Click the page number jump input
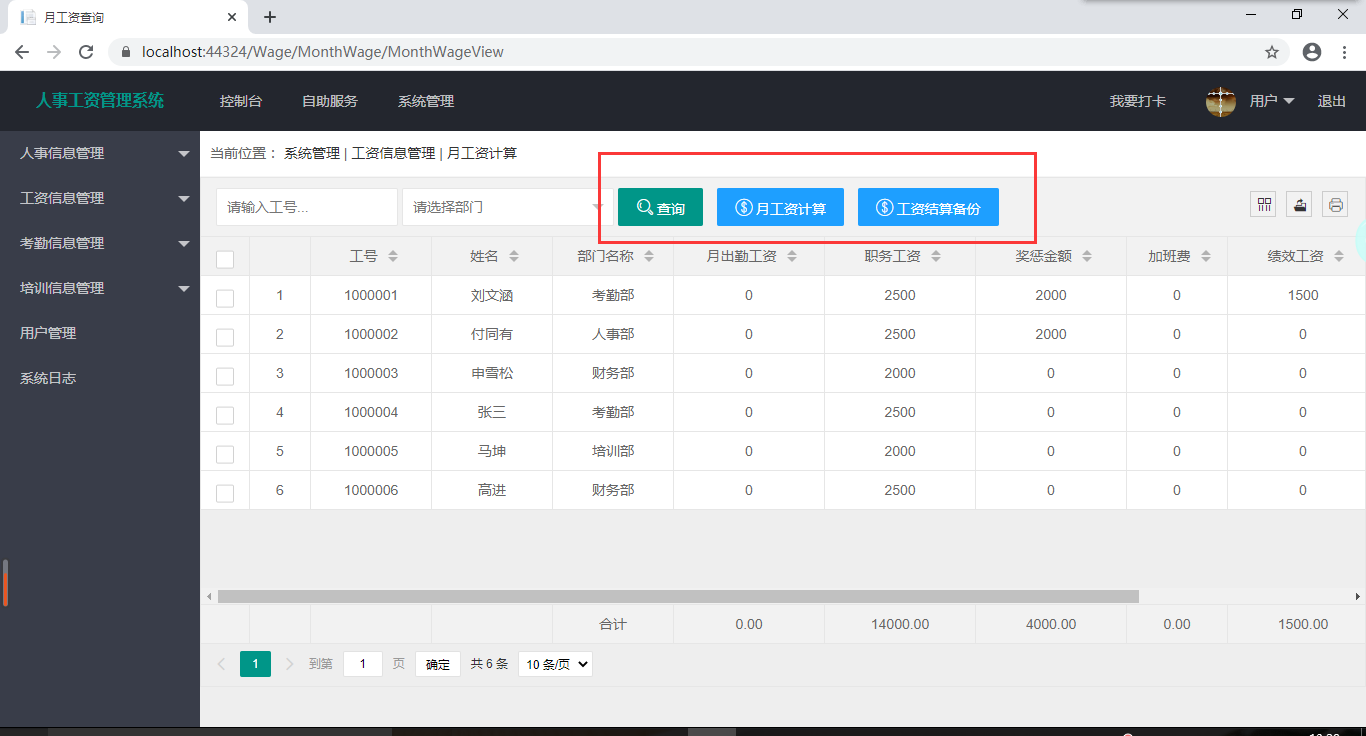The height and width of the screenshot is (736, 1366). (x=363, y=664)
